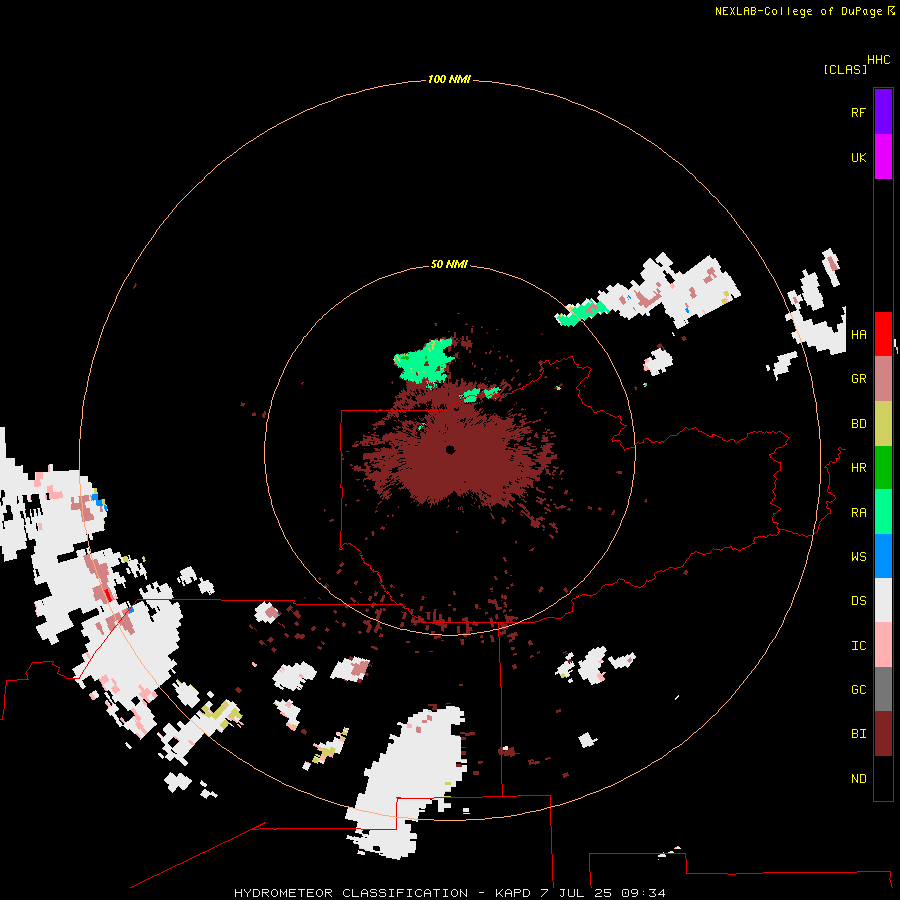900x900 pixels.
Task: Click the 09:34 timestamp
Action: [643, 893]
